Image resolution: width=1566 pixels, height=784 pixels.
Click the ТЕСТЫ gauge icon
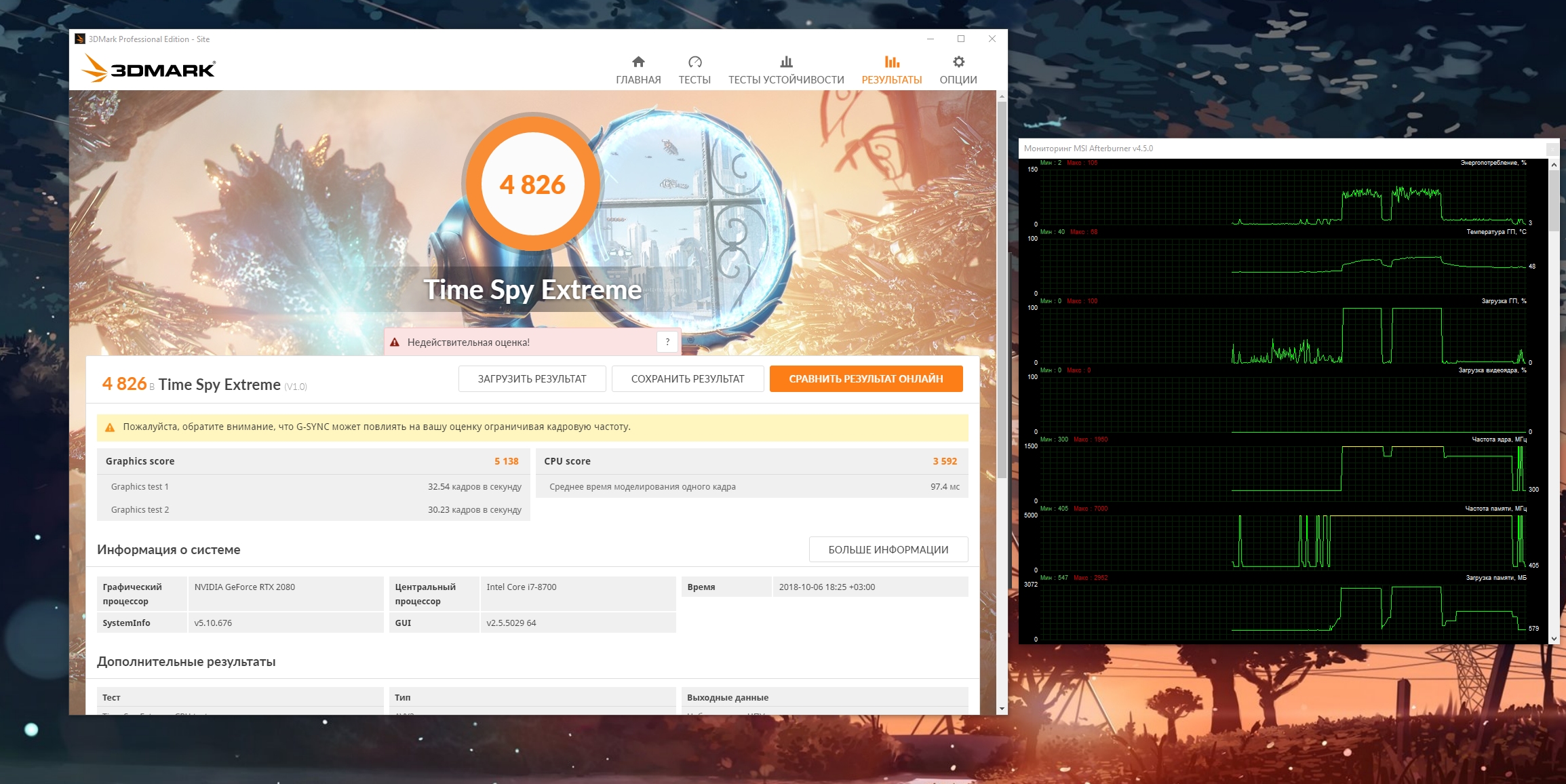(x=694, y=62)
